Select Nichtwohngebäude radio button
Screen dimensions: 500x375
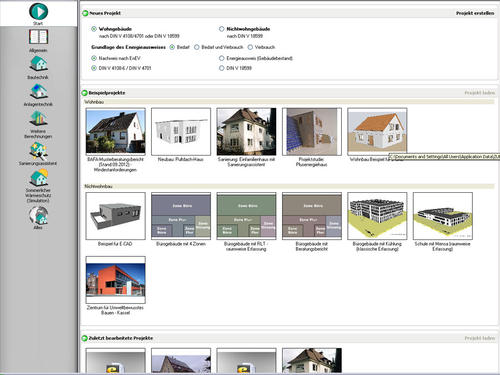pos(222,29)
